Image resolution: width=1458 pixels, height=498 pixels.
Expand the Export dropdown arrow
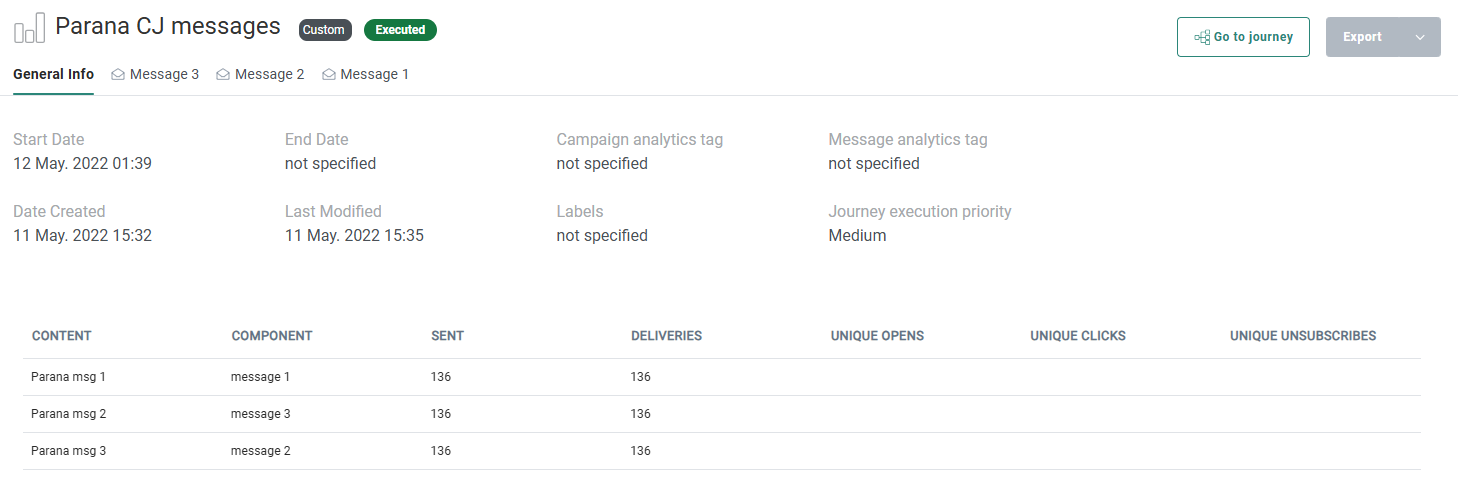click(x=1420, y=37)
